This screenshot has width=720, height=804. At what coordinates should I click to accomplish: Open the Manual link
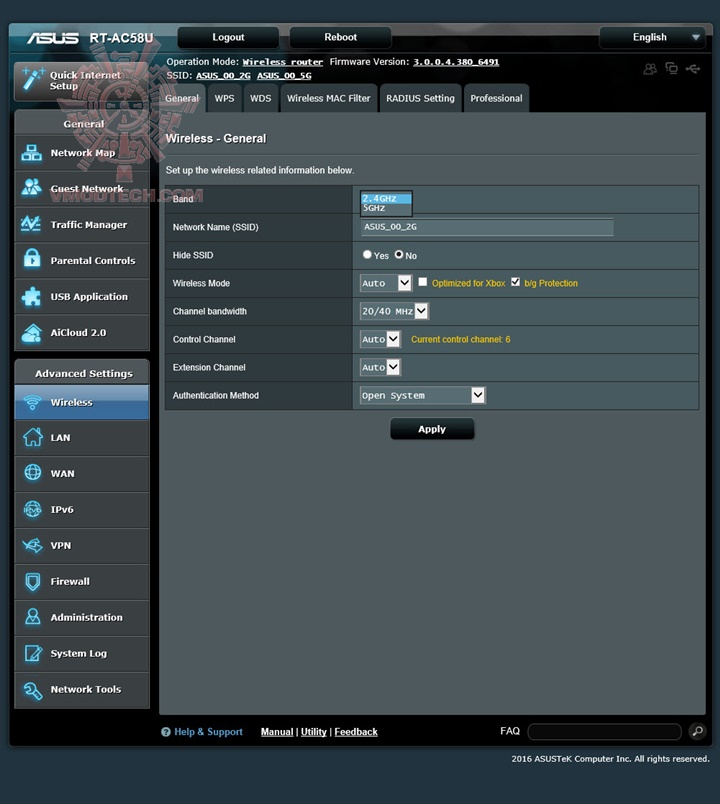[x=277, y=732]
